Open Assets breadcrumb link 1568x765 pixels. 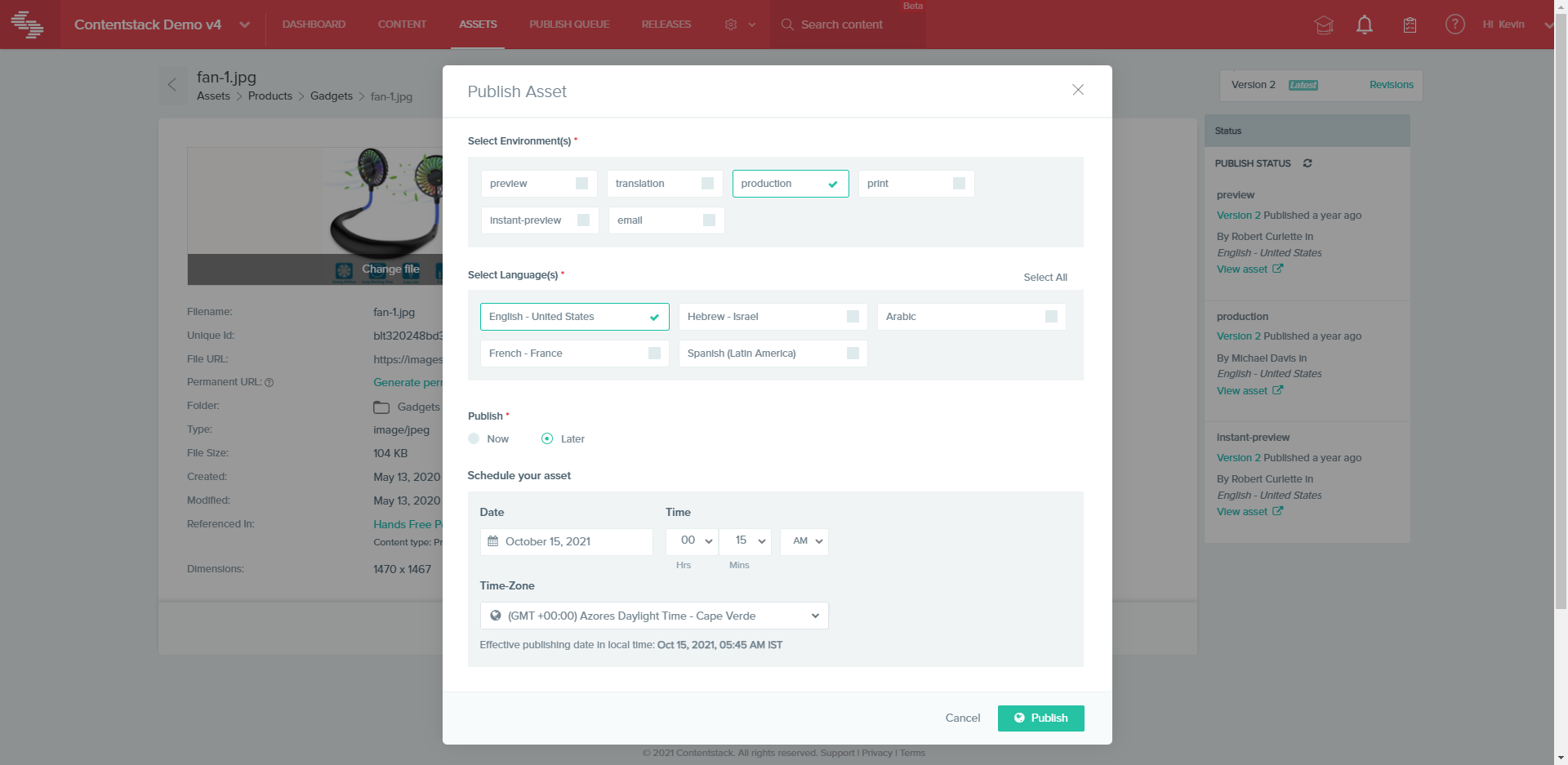[213, 96]
